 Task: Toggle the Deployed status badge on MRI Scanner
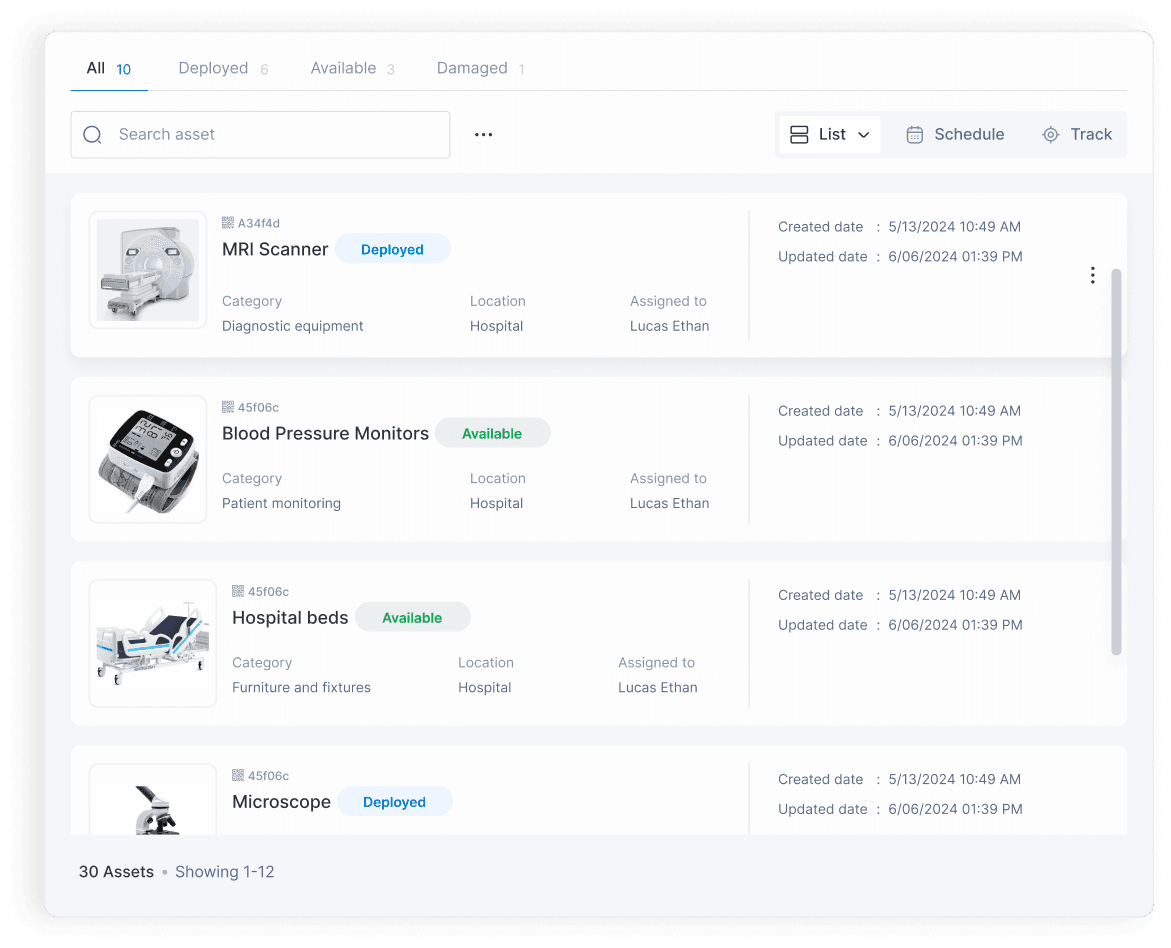point(392,248)
